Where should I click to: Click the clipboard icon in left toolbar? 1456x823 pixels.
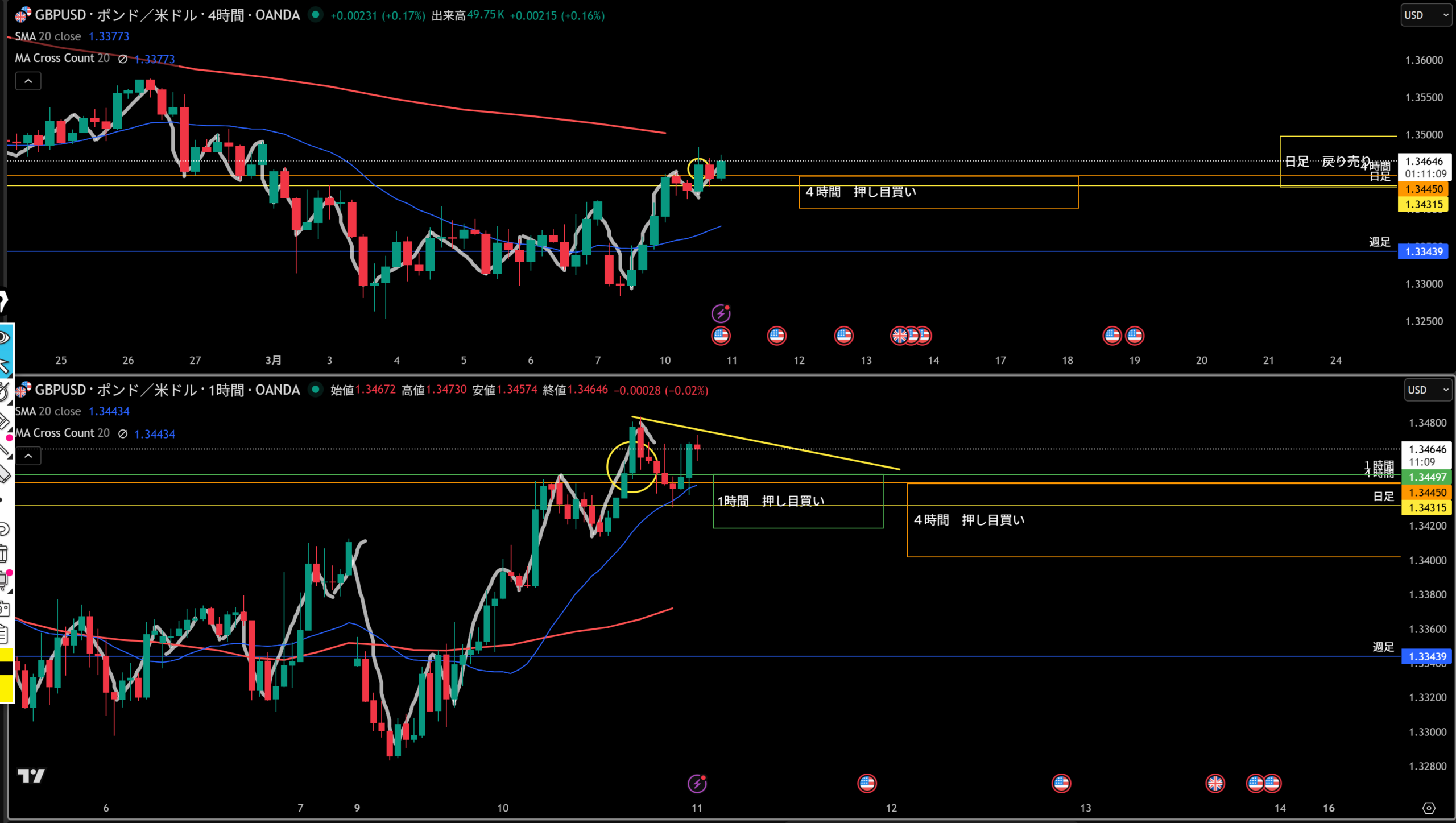pos(3,633)
